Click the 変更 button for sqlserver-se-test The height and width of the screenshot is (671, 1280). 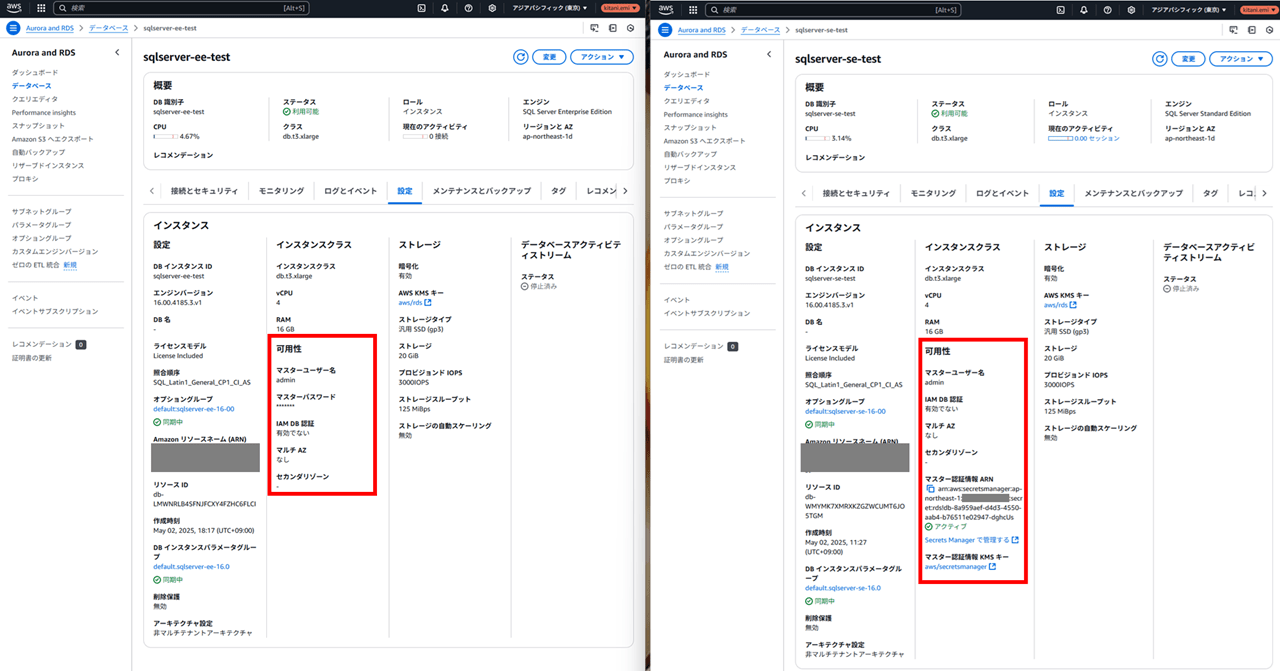click(1188, 59)
